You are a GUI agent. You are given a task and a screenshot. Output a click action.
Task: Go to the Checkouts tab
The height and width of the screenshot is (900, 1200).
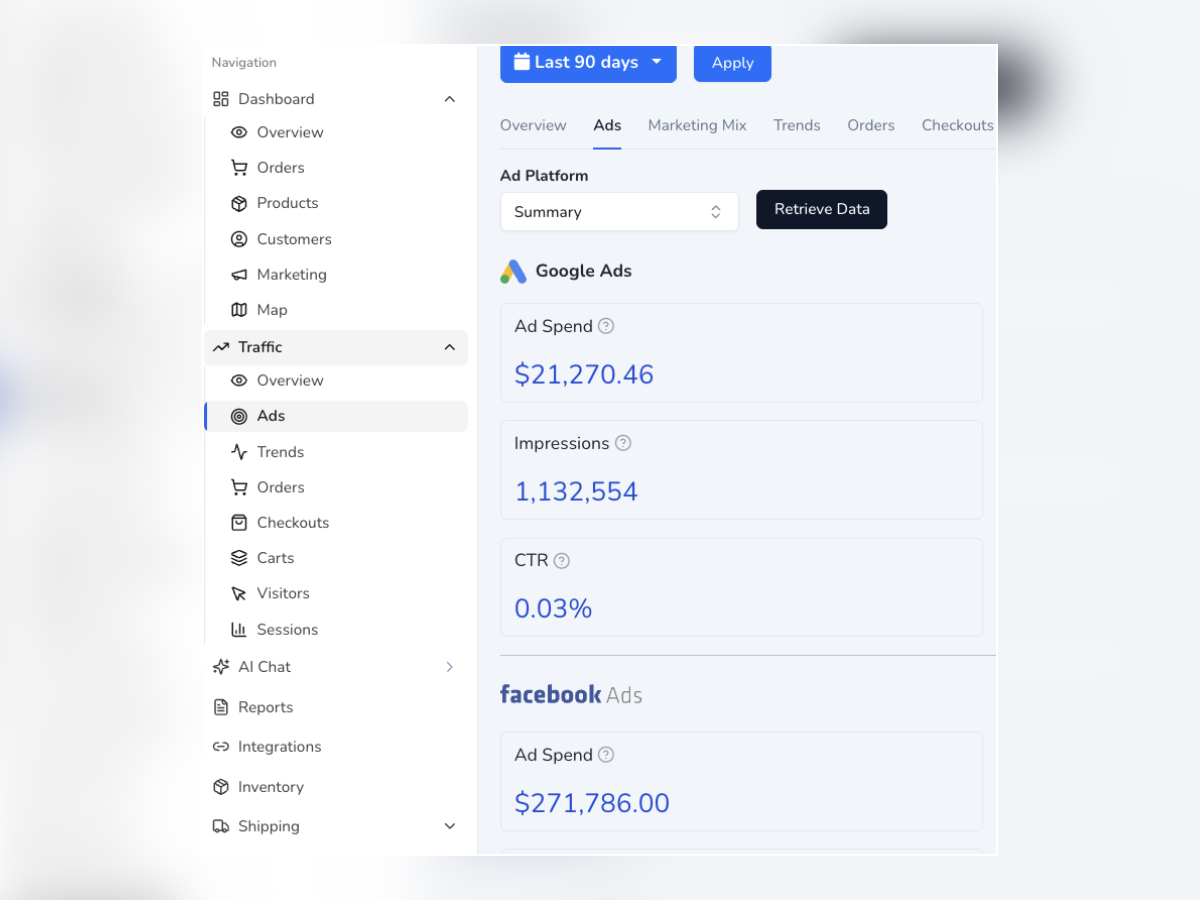(x=958, y=125)
